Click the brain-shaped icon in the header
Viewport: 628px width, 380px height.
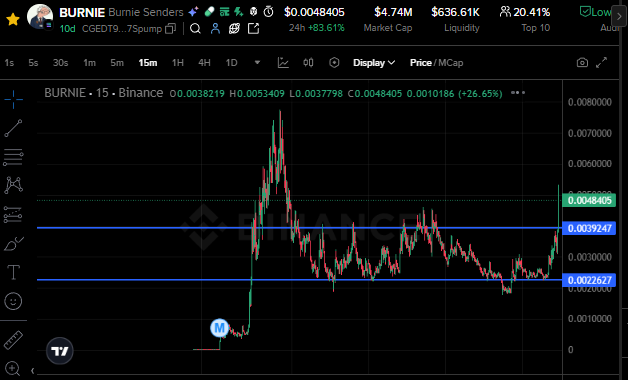[253, 12]
